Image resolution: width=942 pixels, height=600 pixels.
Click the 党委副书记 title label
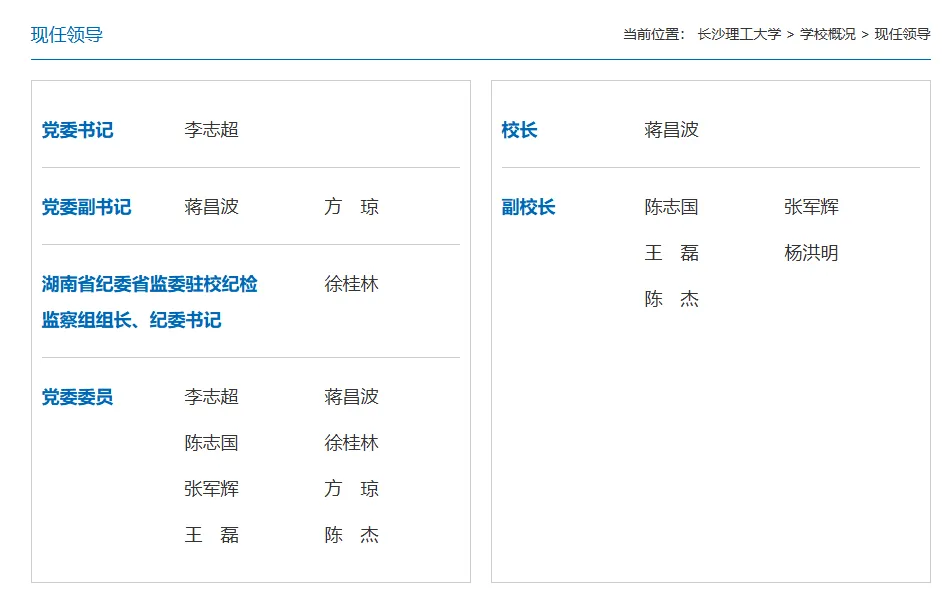tap(87, 207)
